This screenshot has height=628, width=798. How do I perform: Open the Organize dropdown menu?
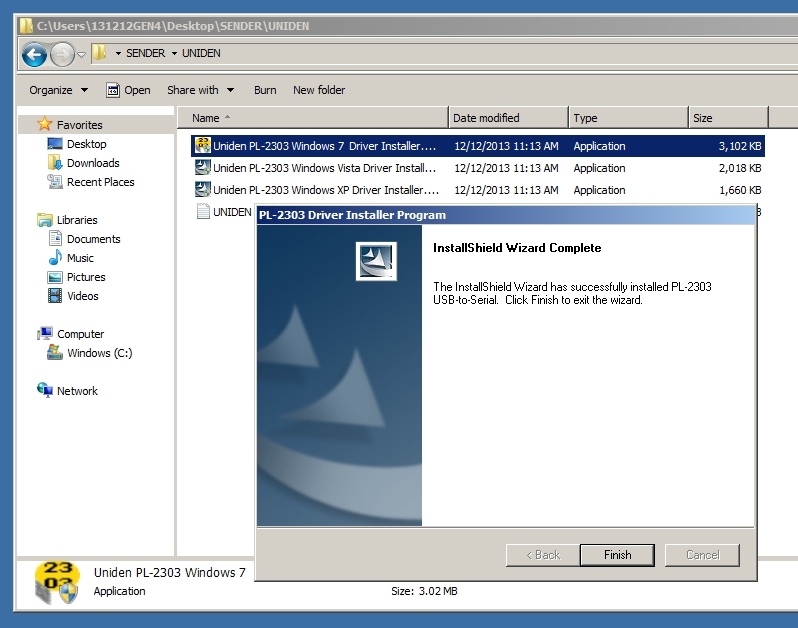[58, 90]
